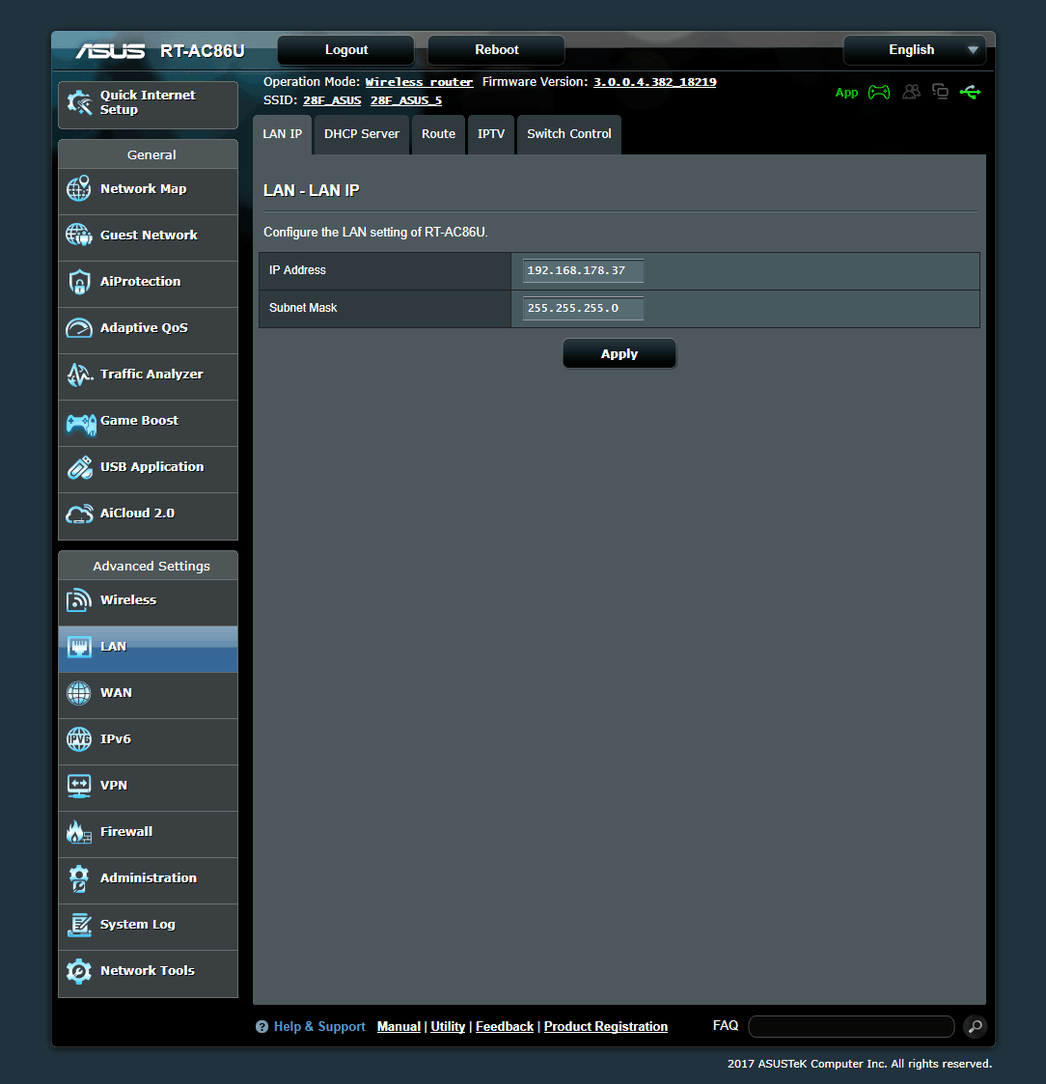This screenshot has height=1084, width=1046.
Task: Click the ASUSTeK copyright notice text
Action: [859, 1064]
